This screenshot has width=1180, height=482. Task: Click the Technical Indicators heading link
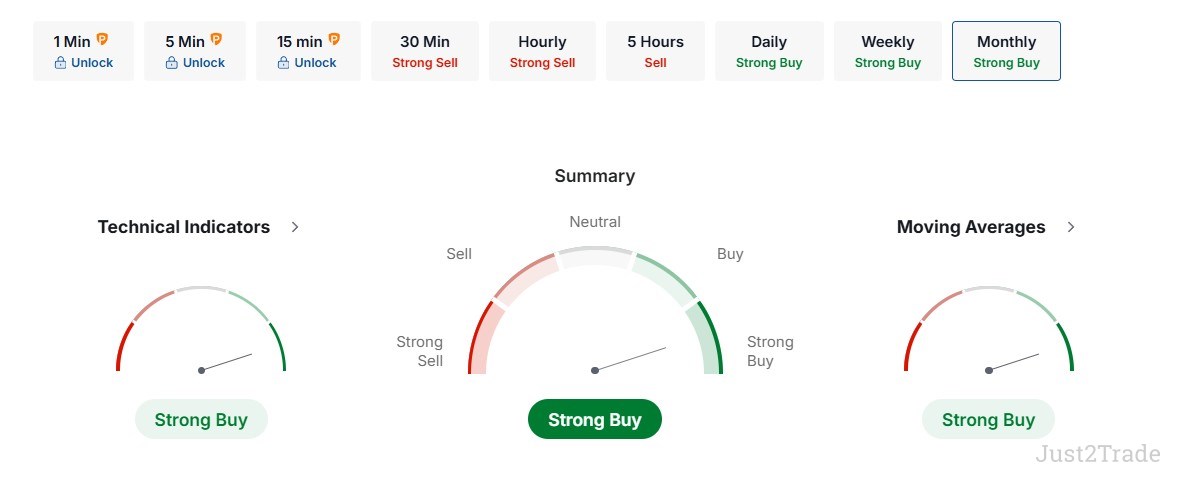(x=184, y=227)
